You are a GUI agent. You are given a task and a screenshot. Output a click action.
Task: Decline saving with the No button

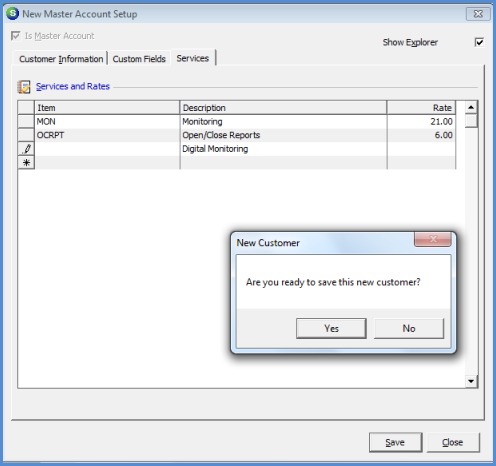[409, 328]
